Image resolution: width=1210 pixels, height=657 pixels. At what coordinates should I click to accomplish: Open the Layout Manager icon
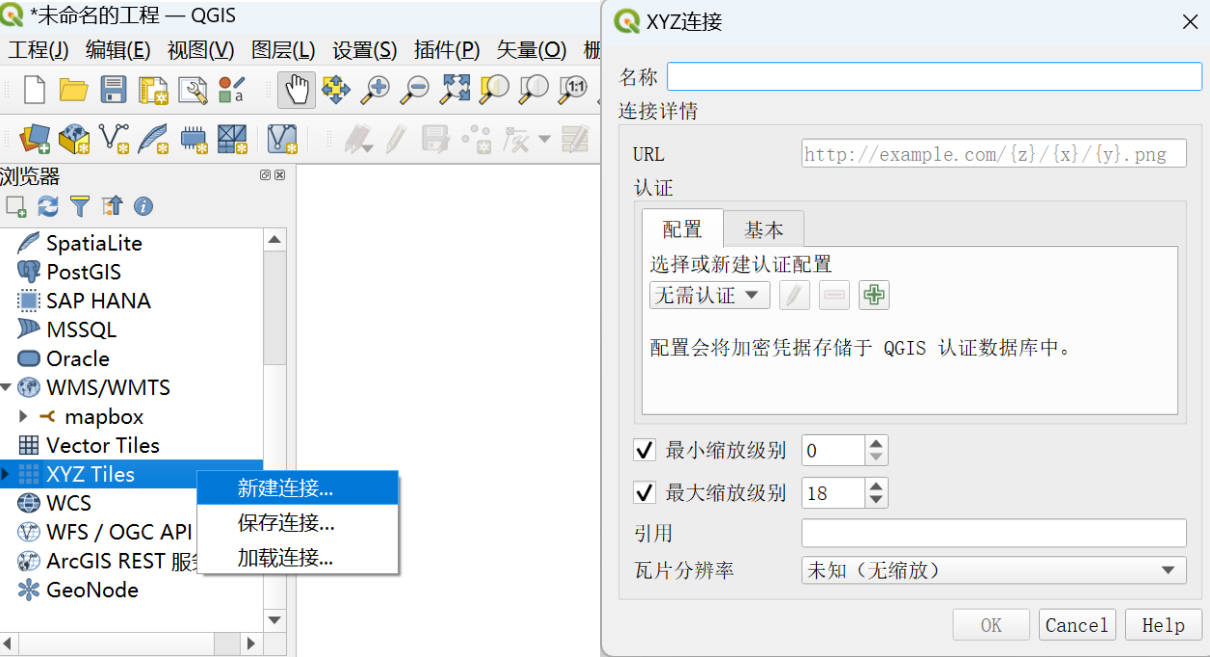192,90
